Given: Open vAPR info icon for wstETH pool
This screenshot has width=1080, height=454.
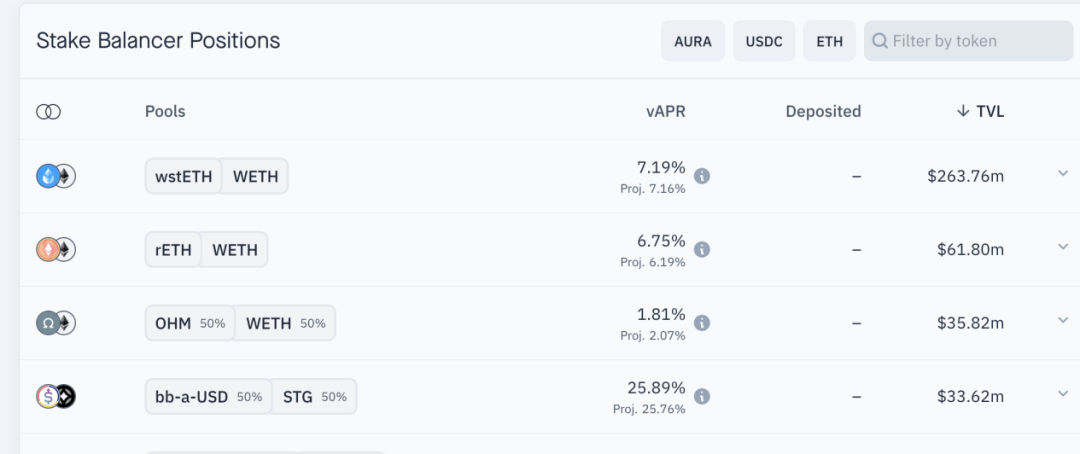Looking at the screenshot, I should (x=702, y=176).
